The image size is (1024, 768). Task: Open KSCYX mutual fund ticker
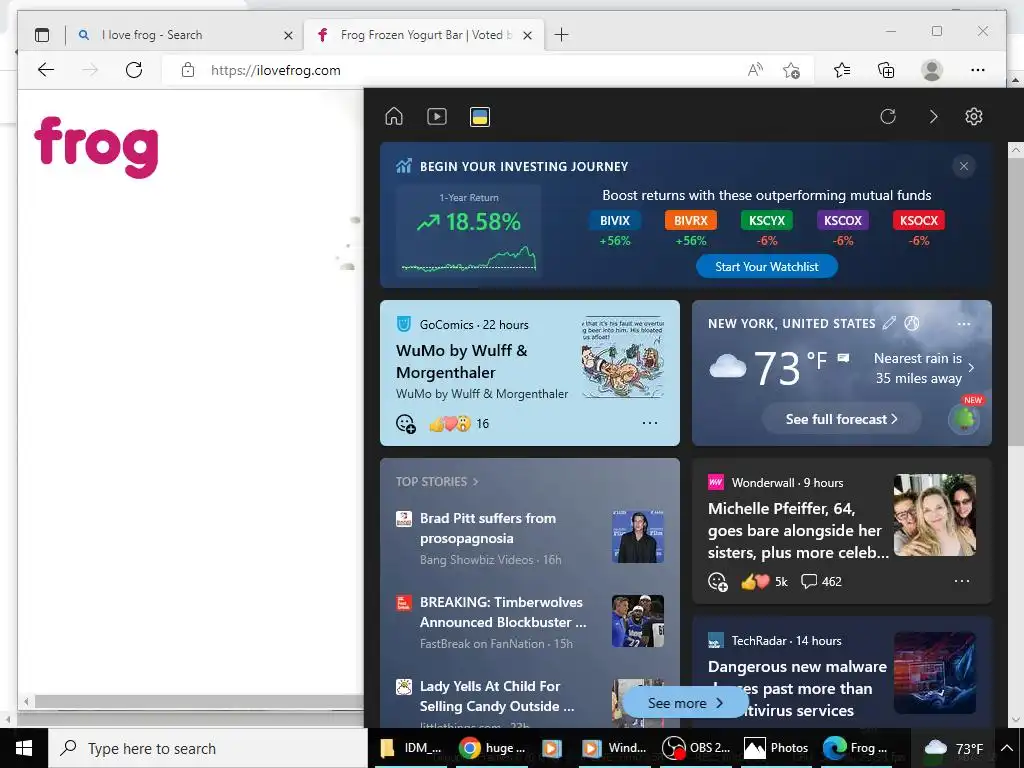pyautogui.click(x=767, y=221)
